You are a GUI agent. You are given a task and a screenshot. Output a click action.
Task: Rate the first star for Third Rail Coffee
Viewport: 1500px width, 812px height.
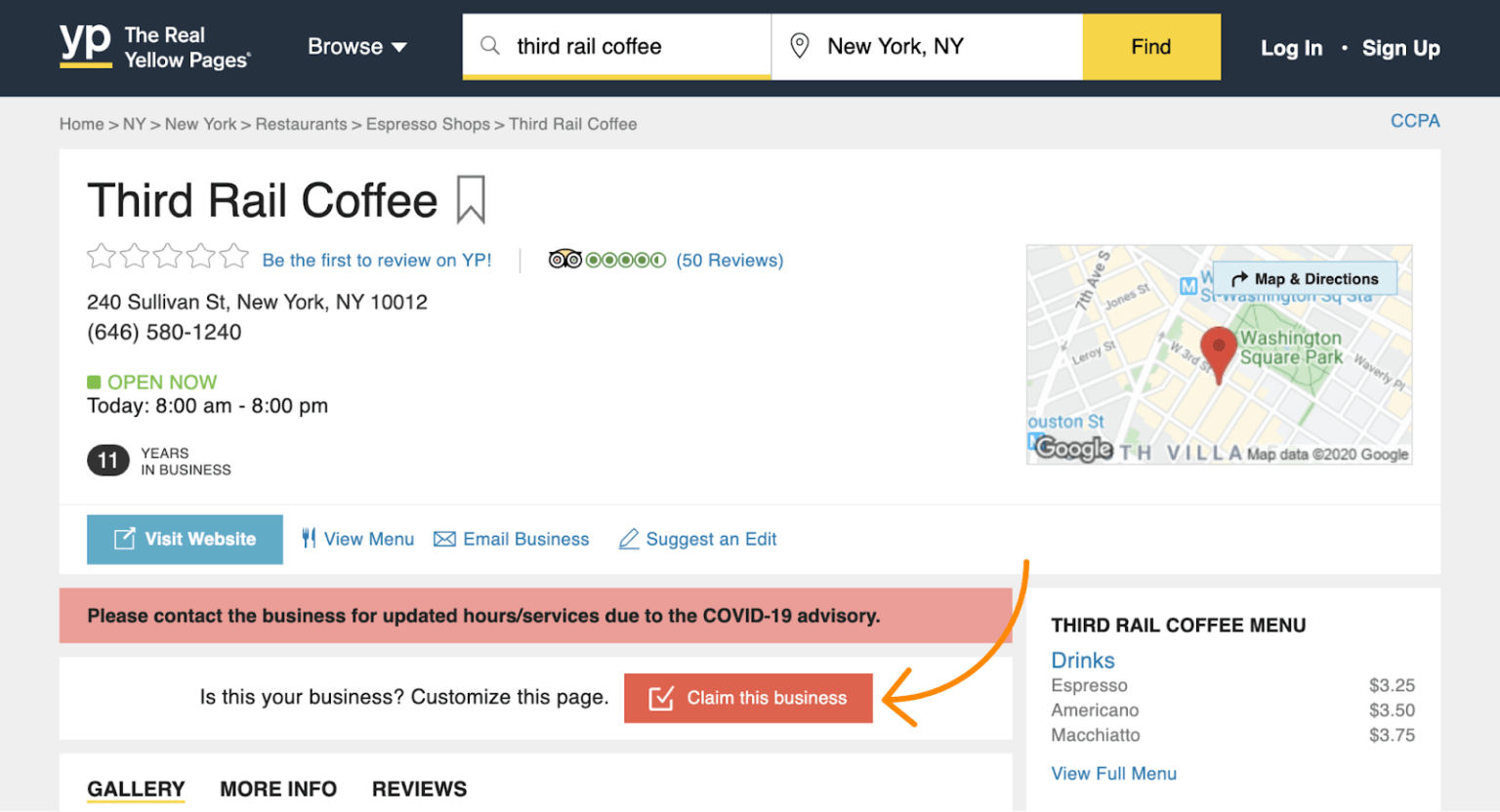pos(101,255)
